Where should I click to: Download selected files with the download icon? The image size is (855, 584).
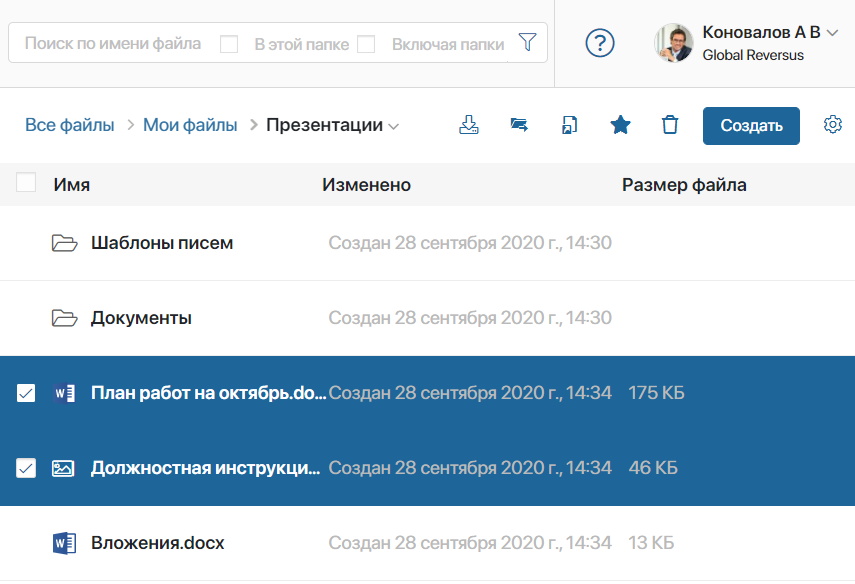pyautogui.click(x=469, y=125)
